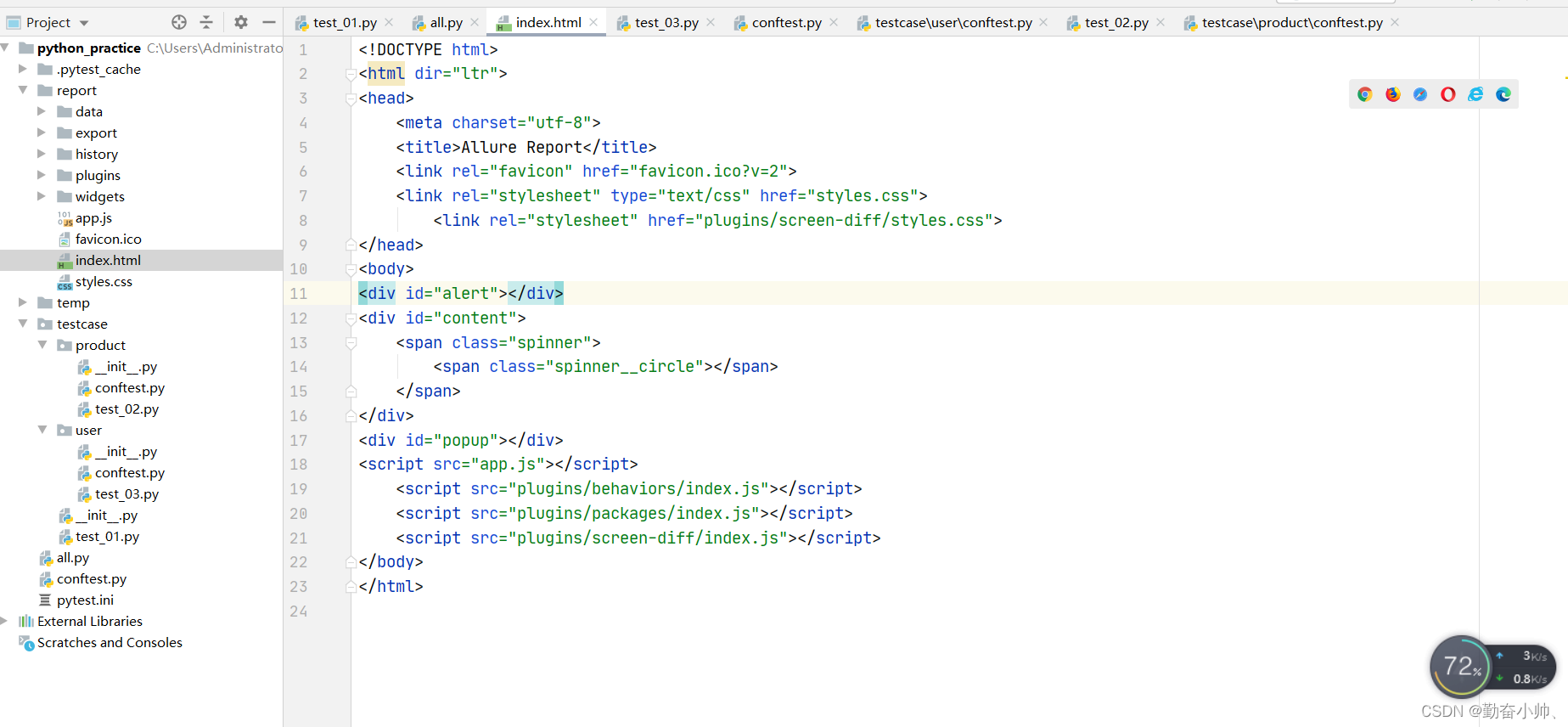Collapse the user folder
The height and width of the screenshot is (727, 1568).
pos(42,430)
